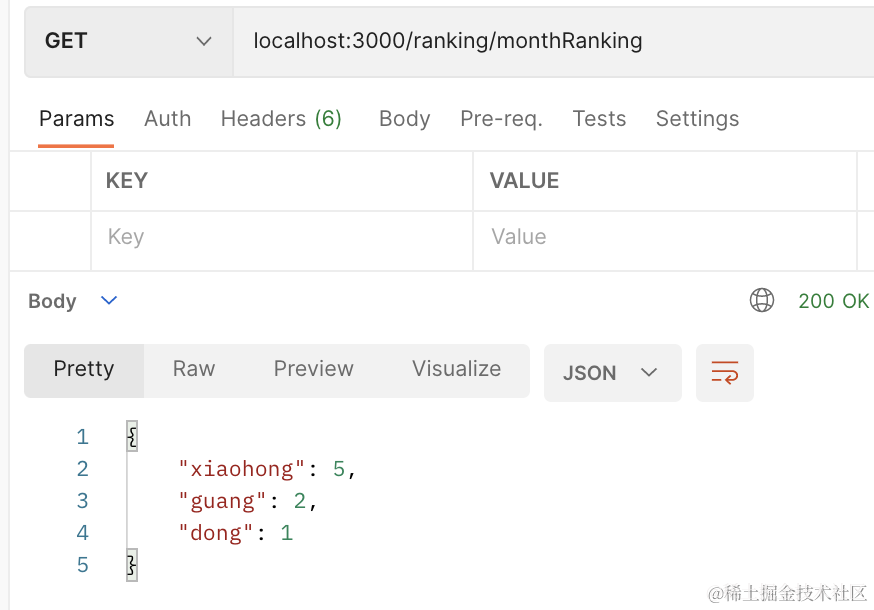Image resolution: width=874 pixels, height=610 pixels.
Task: Select the Pretty response view
Action: (84, 369)
